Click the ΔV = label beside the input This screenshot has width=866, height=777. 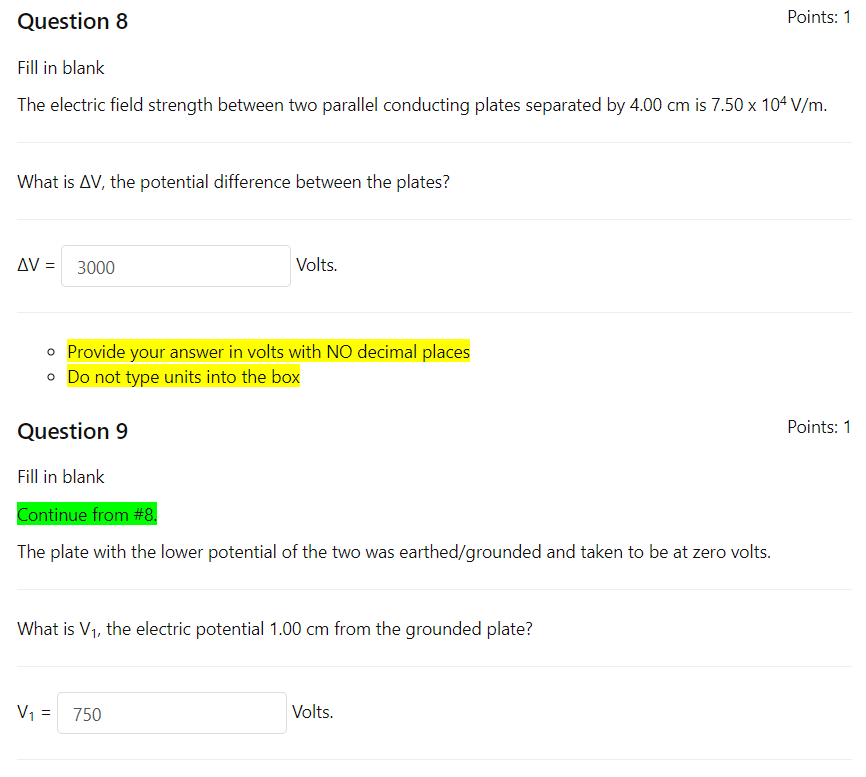coord(35,264)
